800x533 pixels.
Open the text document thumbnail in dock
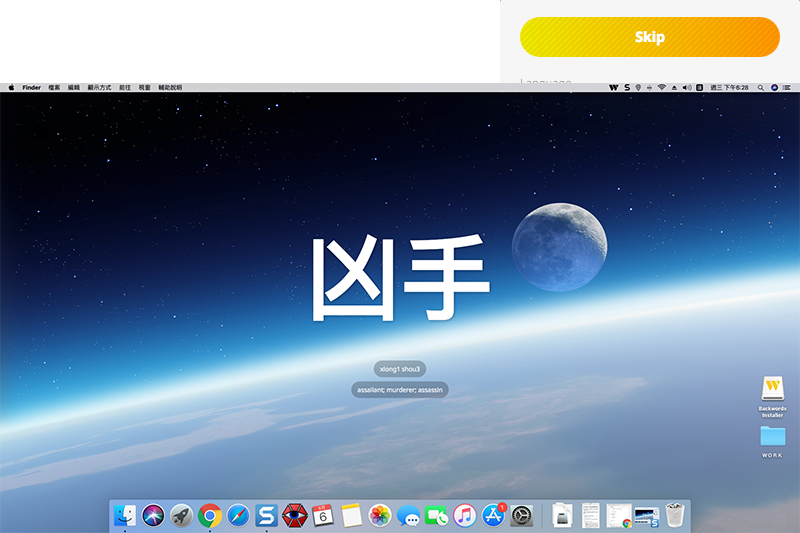tap(590, 516)
